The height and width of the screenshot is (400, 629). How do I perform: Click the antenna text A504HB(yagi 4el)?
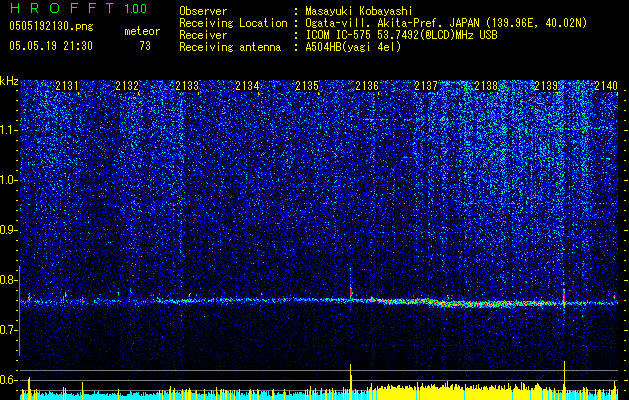(353, 47)
